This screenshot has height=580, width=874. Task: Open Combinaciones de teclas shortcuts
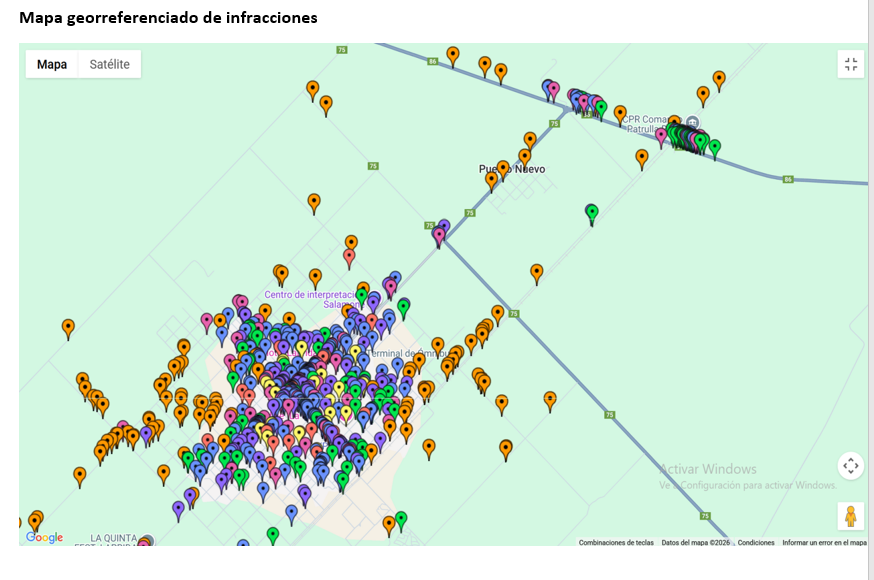pos(616,543)
